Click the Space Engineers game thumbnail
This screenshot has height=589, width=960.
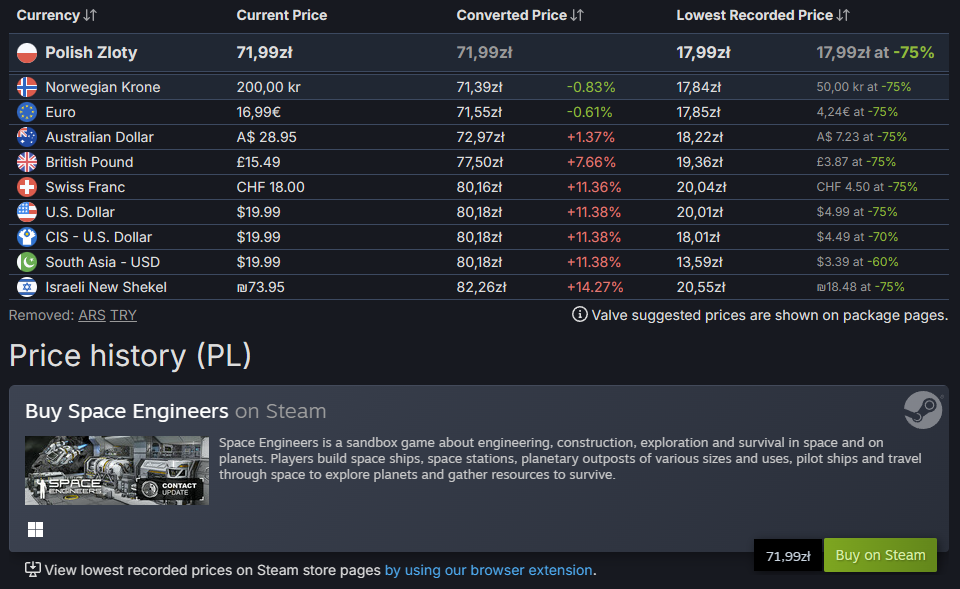click(x=117, y=470)
